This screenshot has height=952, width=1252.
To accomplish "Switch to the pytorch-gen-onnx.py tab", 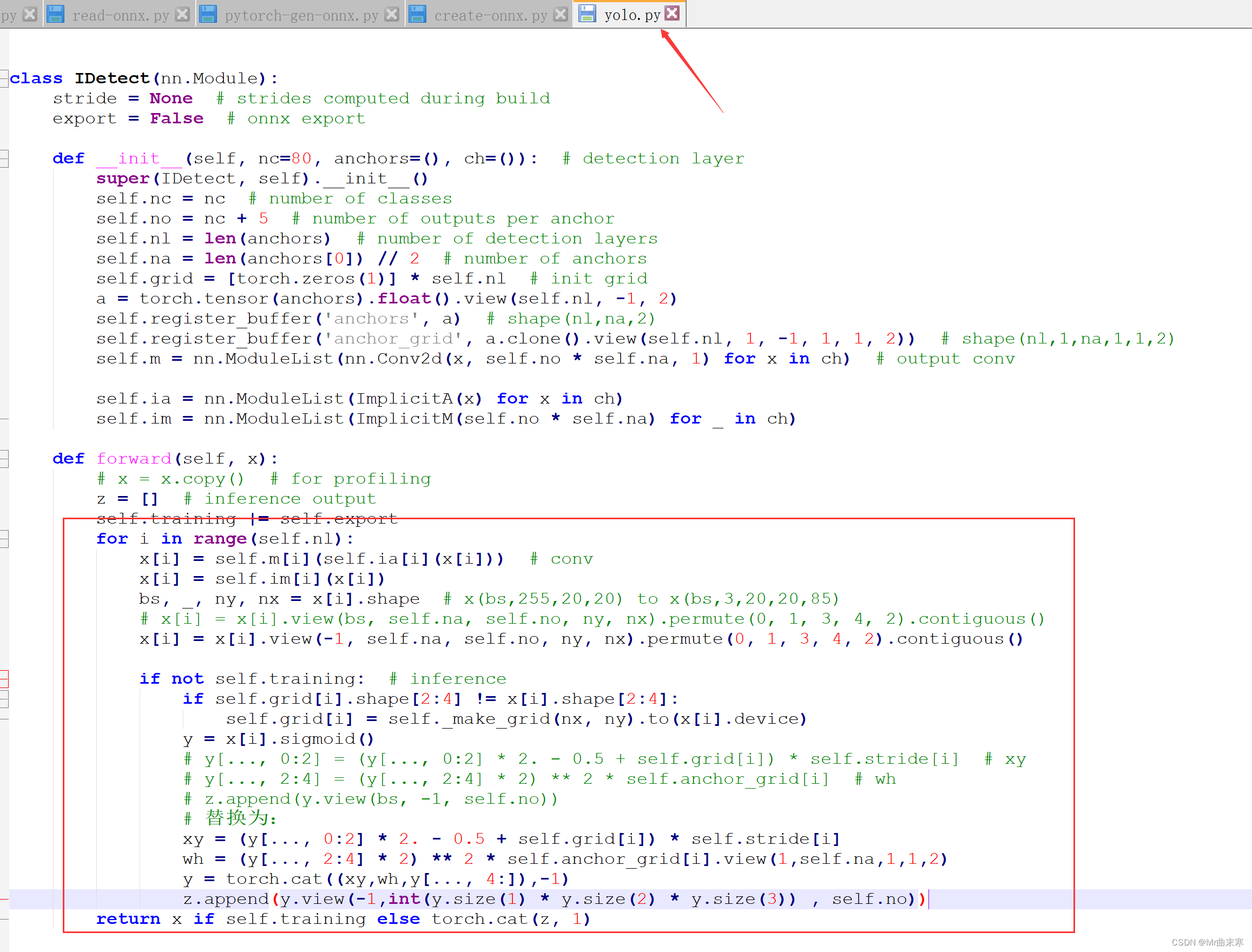I will point(301,15).
